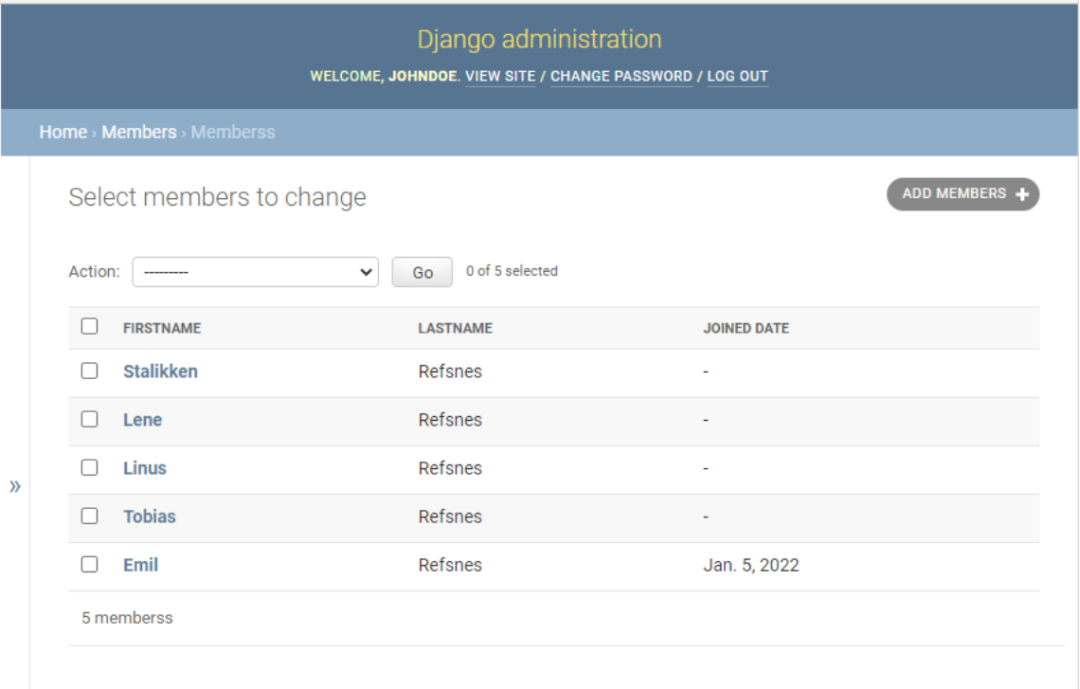The height and width of the screenshot is (689, 1080).
Task: Click the '5 memberss' count text
Action: point(127,618)
